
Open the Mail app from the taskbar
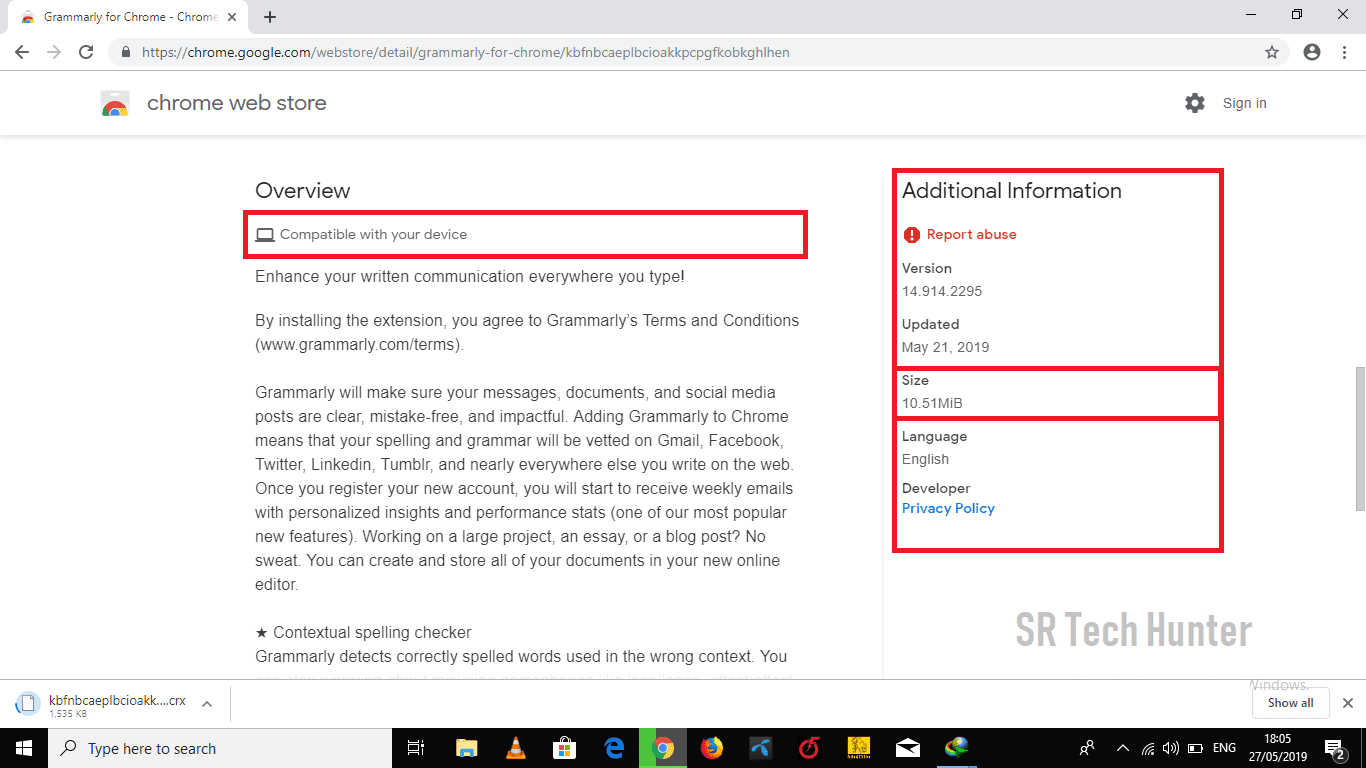click(x=908, y=748)
